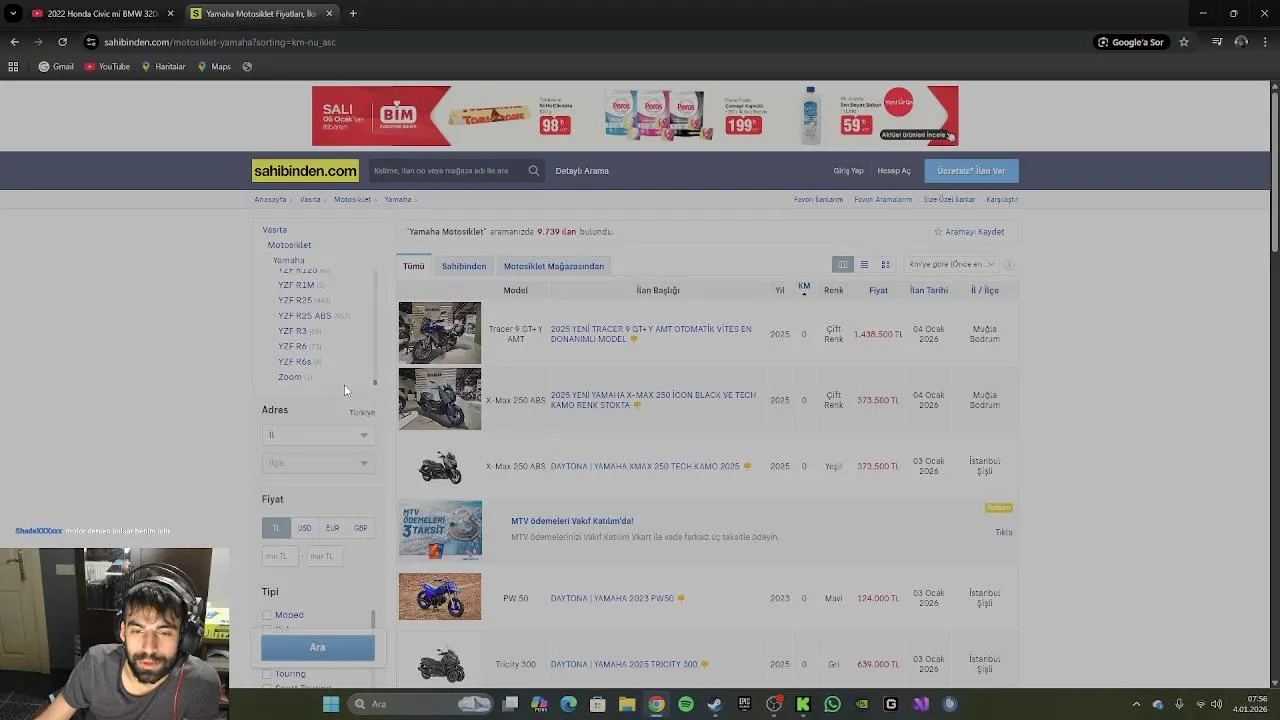The height and width of the screenshot is (720, 1280).
Task: Select TL currency option
Action: pos(276,528)
